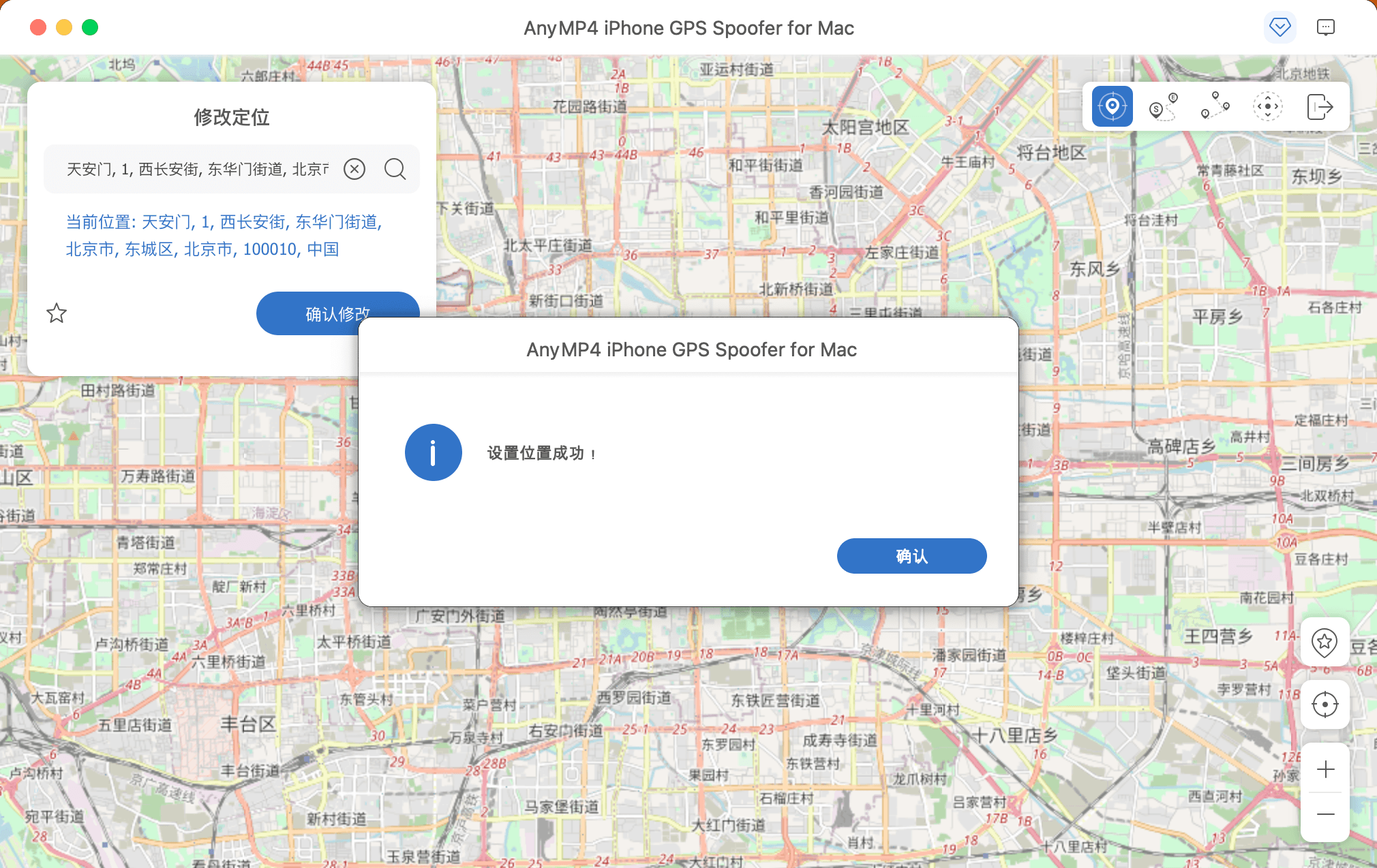The image size is (1377, 868).
Task: Click the 王四营乡 map label
Action: click(1219, 636)
